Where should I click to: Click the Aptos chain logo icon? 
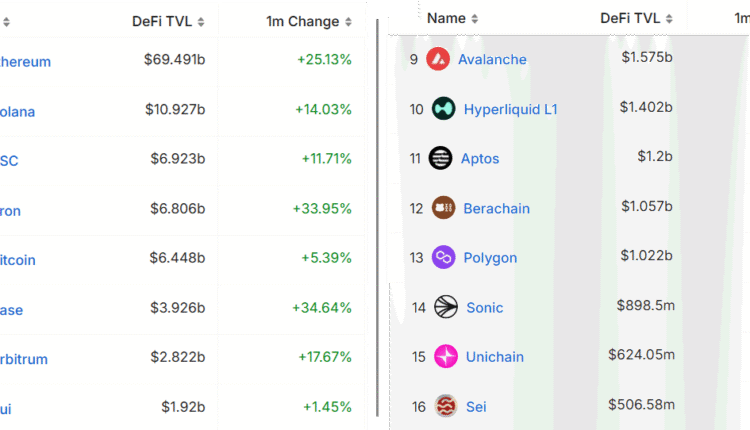coord(440,158)
